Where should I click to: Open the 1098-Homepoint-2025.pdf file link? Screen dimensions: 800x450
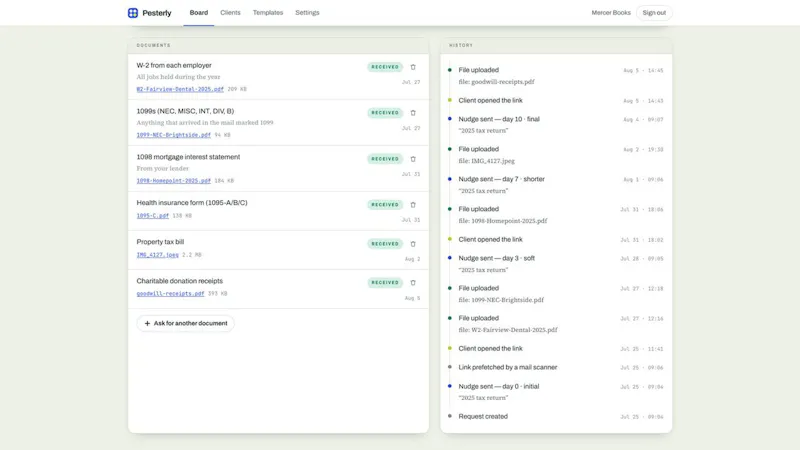tap(173, 181)
